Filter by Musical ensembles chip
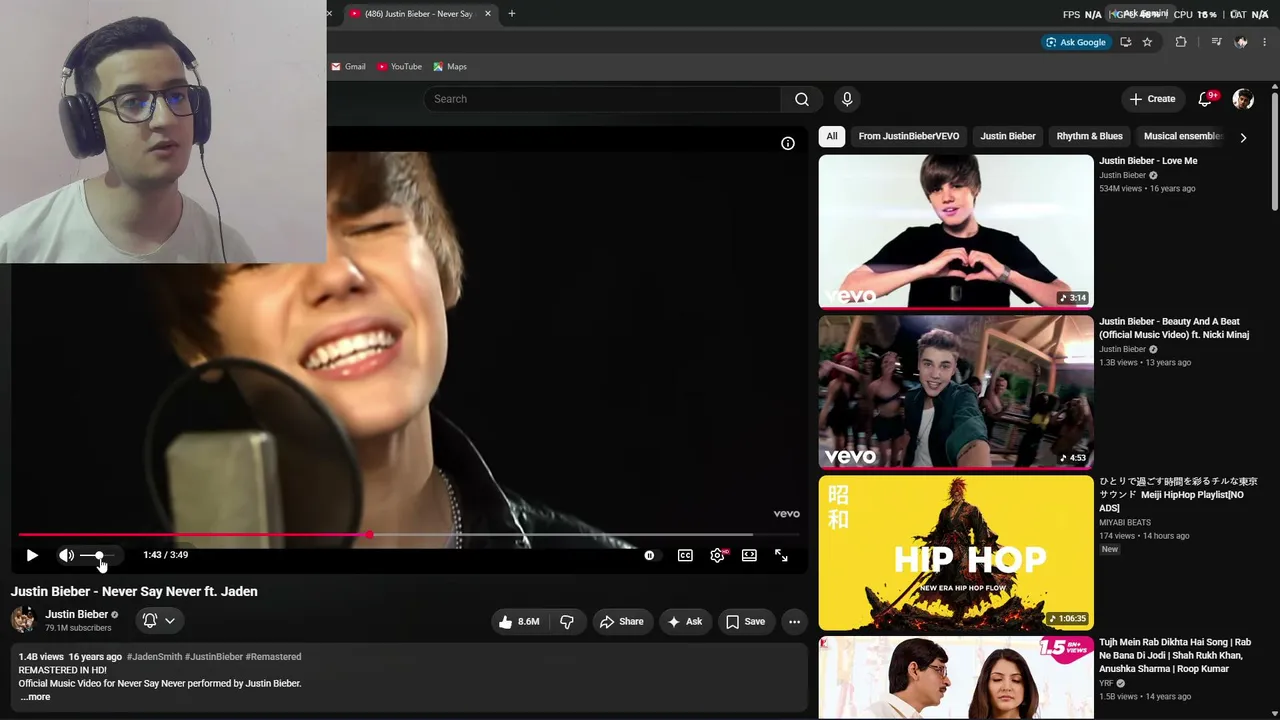 click(x=1183, y=136)
